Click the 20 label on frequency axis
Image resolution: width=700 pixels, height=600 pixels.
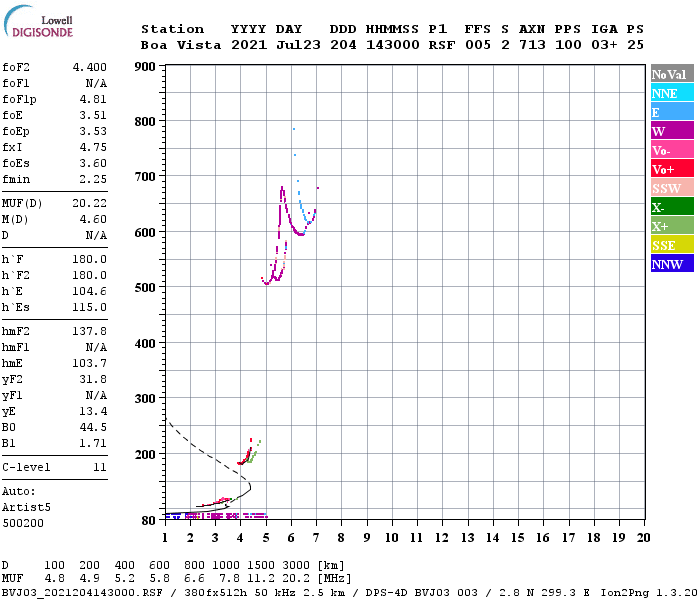643,538
